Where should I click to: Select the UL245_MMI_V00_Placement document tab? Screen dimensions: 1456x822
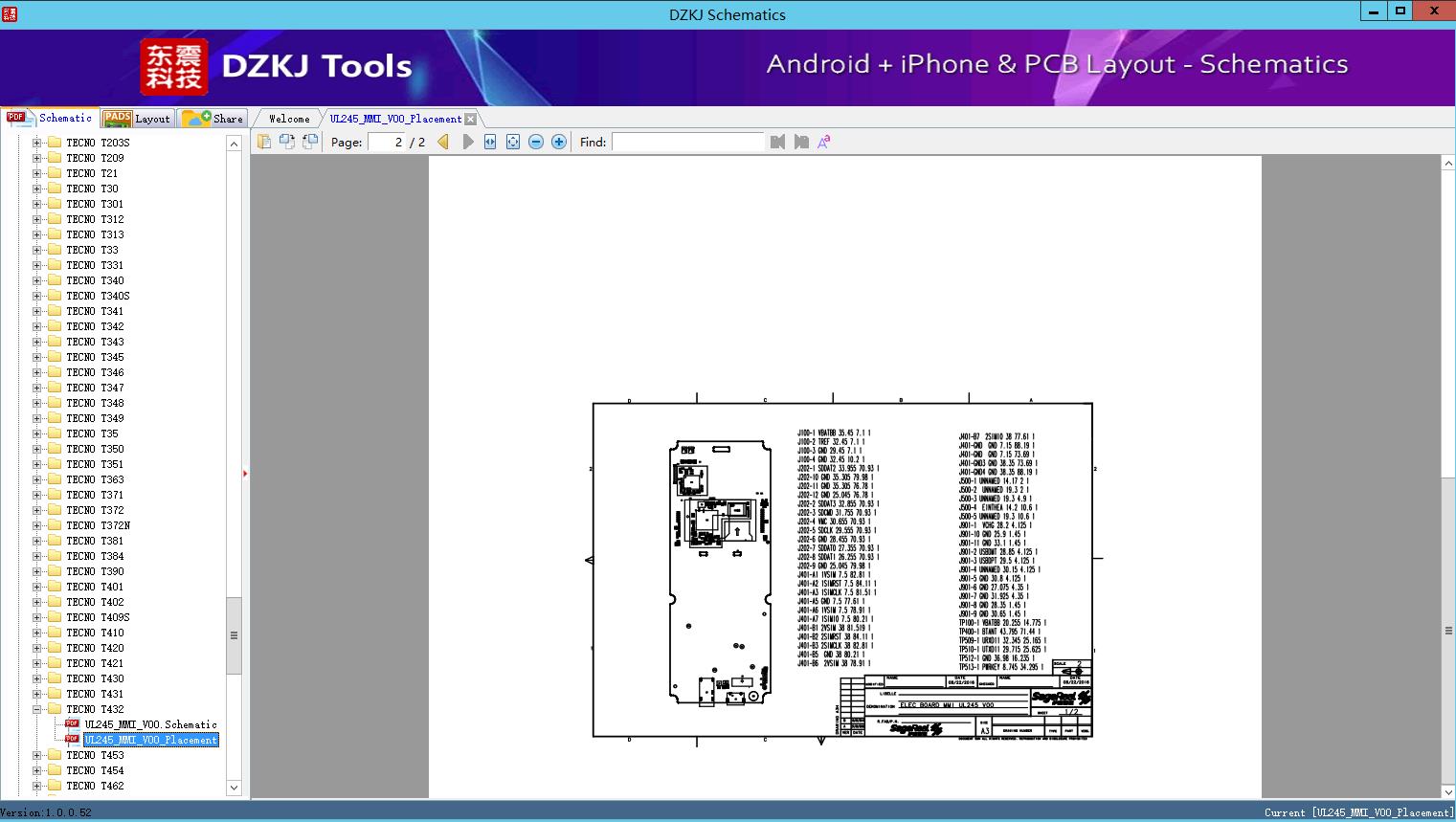395,119
